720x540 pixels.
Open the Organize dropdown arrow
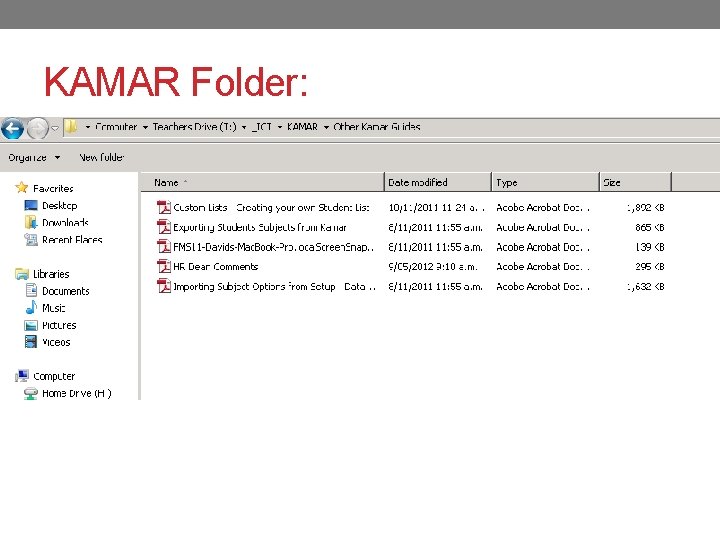[x=57, y=158]
